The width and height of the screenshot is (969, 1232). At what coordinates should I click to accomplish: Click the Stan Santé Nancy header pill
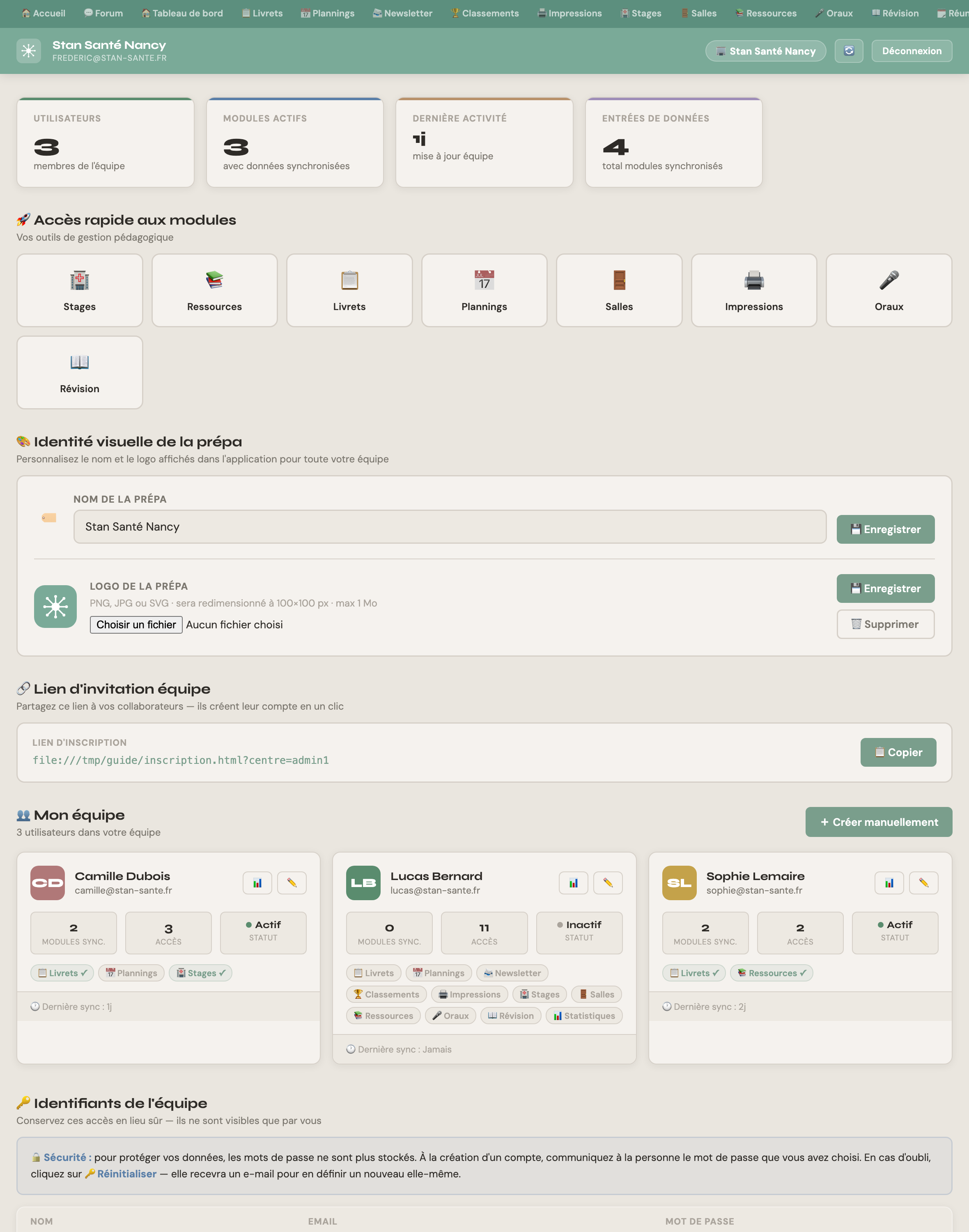coord(765,51)
